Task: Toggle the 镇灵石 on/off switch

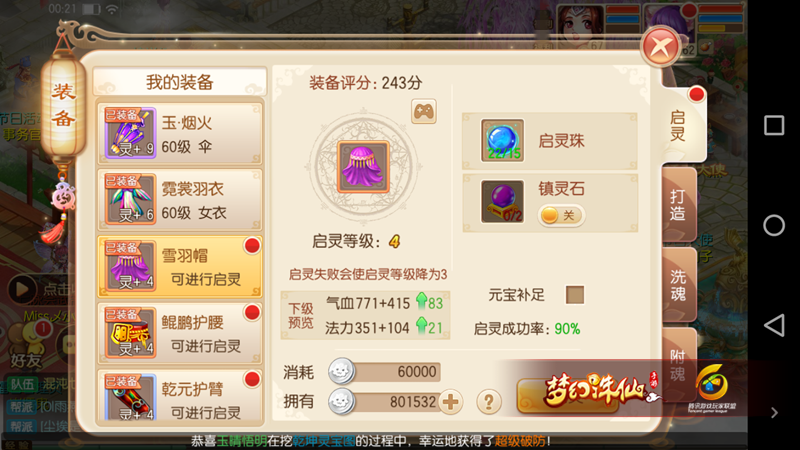Action: [561, 215]
